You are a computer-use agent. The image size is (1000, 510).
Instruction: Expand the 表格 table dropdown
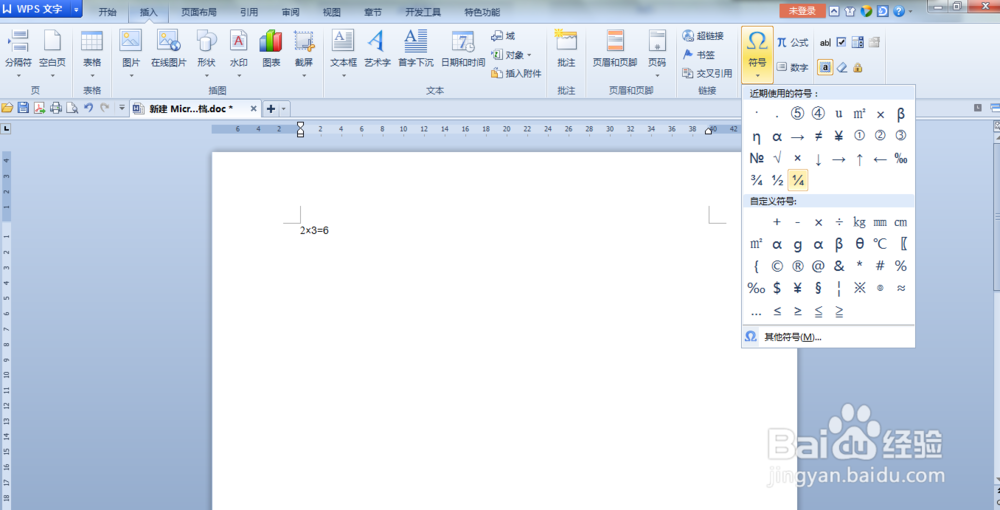click(x=92, y=75)
